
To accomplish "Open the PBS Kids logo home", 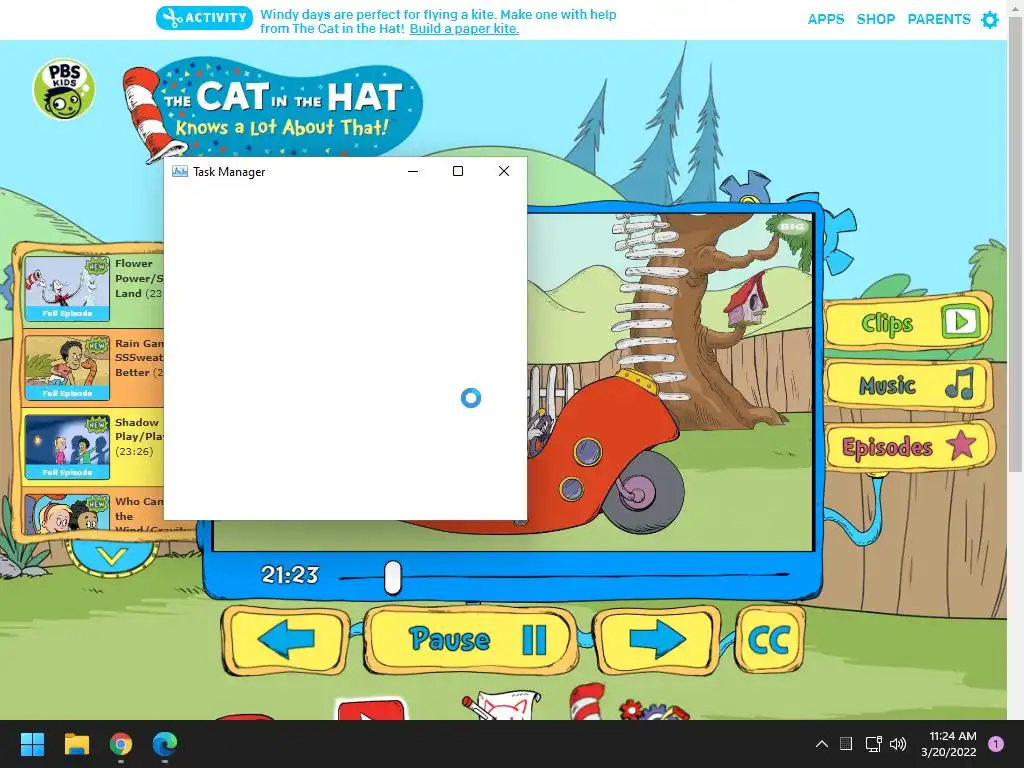I will point(64,89).
